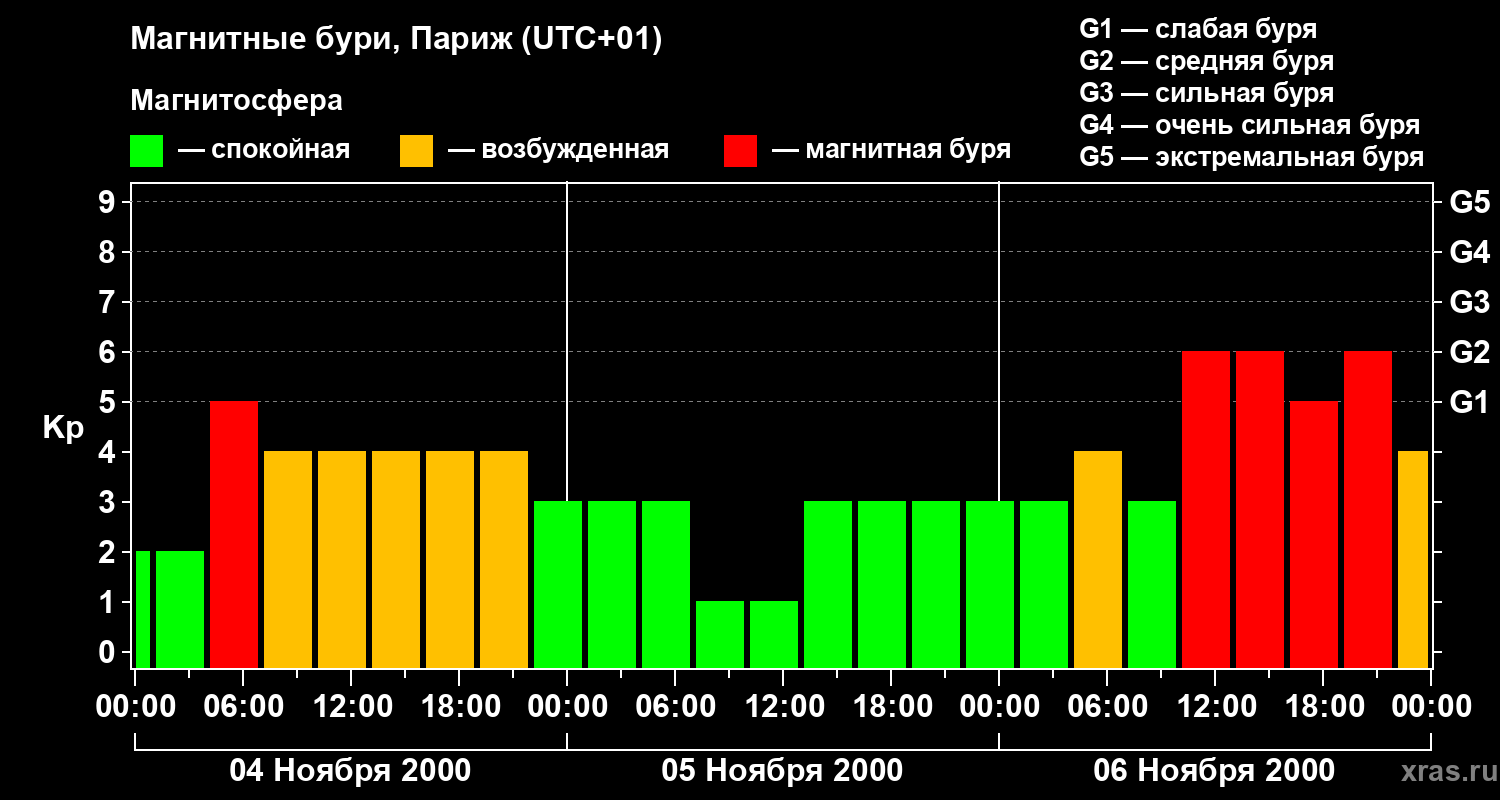Click the 12:00 tick label for 04 Ноября
This screenshot has height=800, width=1500.
(351, 707)
